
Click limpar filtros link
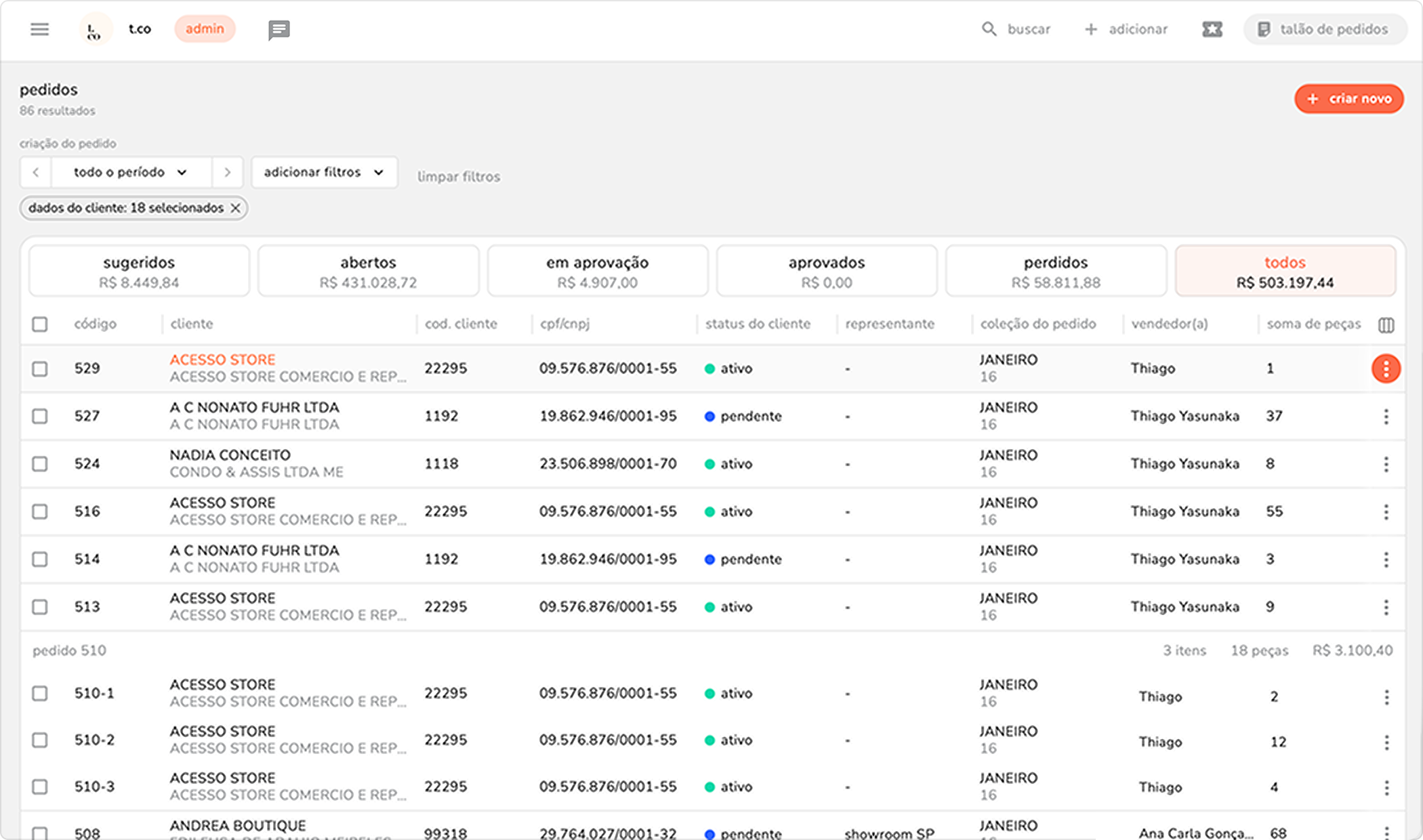tap(458, 177)
